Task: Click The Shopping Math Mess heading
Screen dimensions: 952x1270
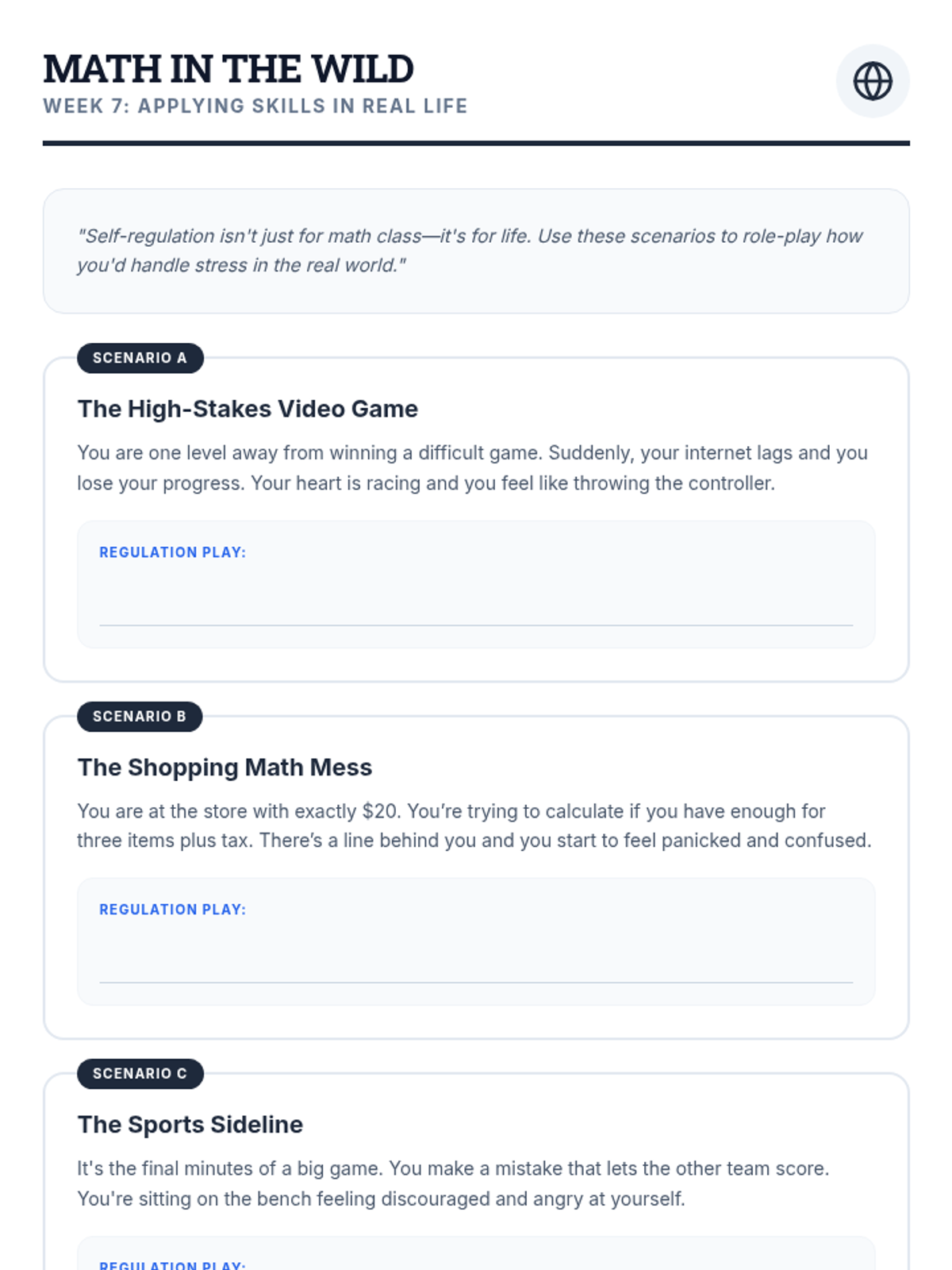Action: [225, 768]
